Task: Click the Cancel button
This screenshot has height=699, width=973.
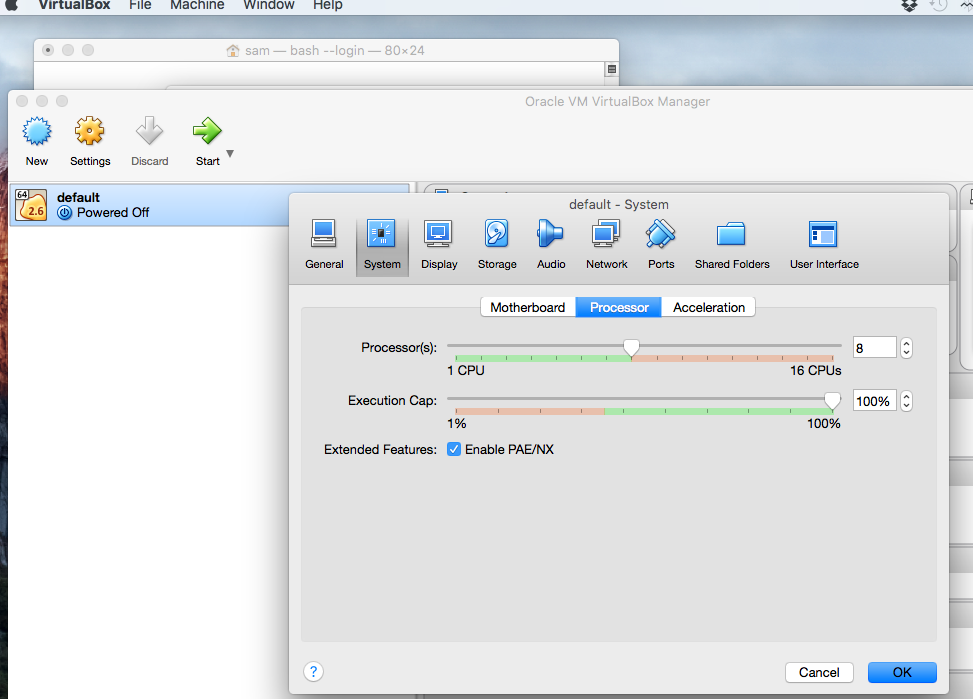Action: (x=819, y=672)
